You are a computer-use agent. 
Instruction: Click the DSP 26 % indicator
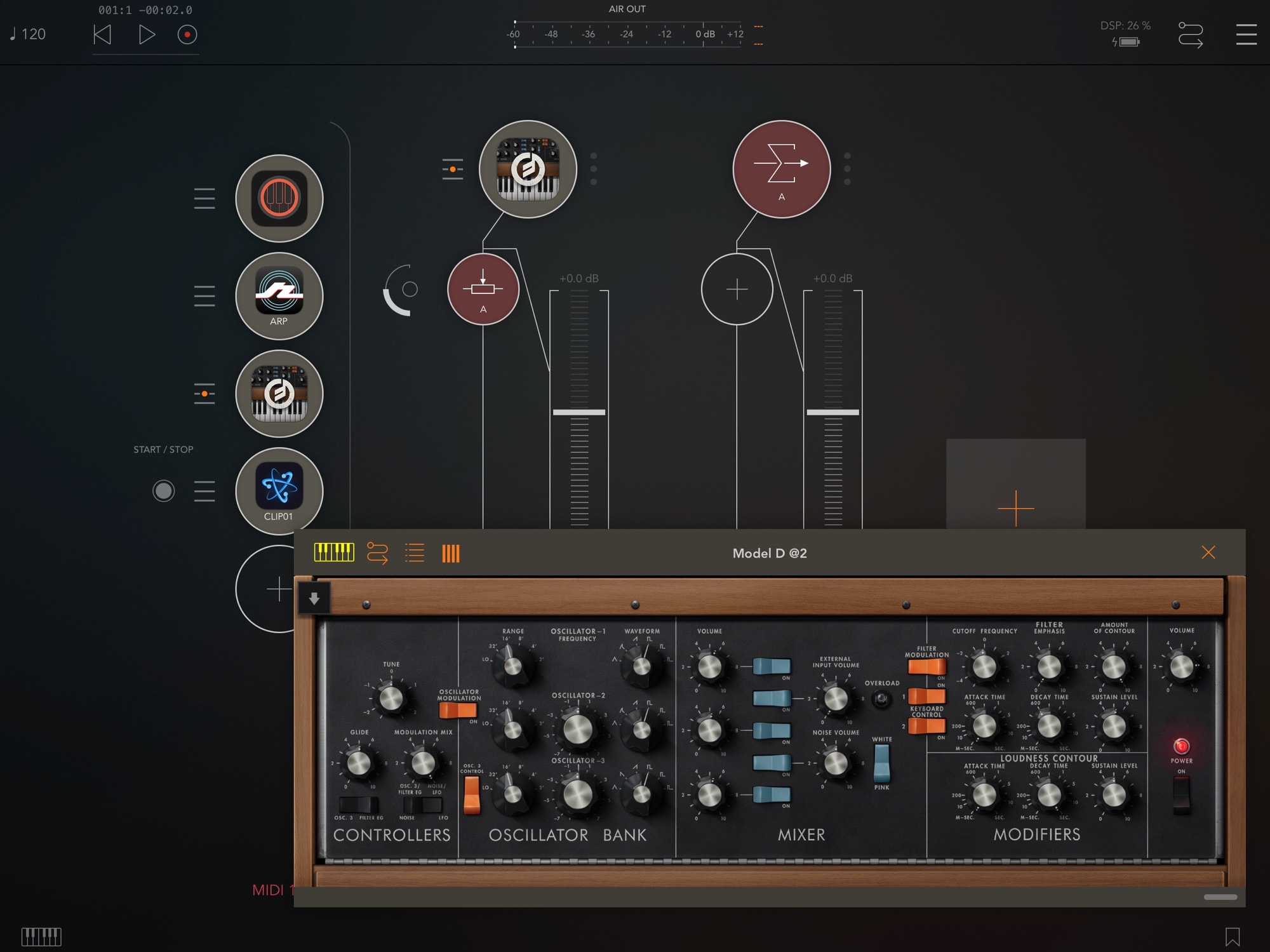tap(1125, 26)
